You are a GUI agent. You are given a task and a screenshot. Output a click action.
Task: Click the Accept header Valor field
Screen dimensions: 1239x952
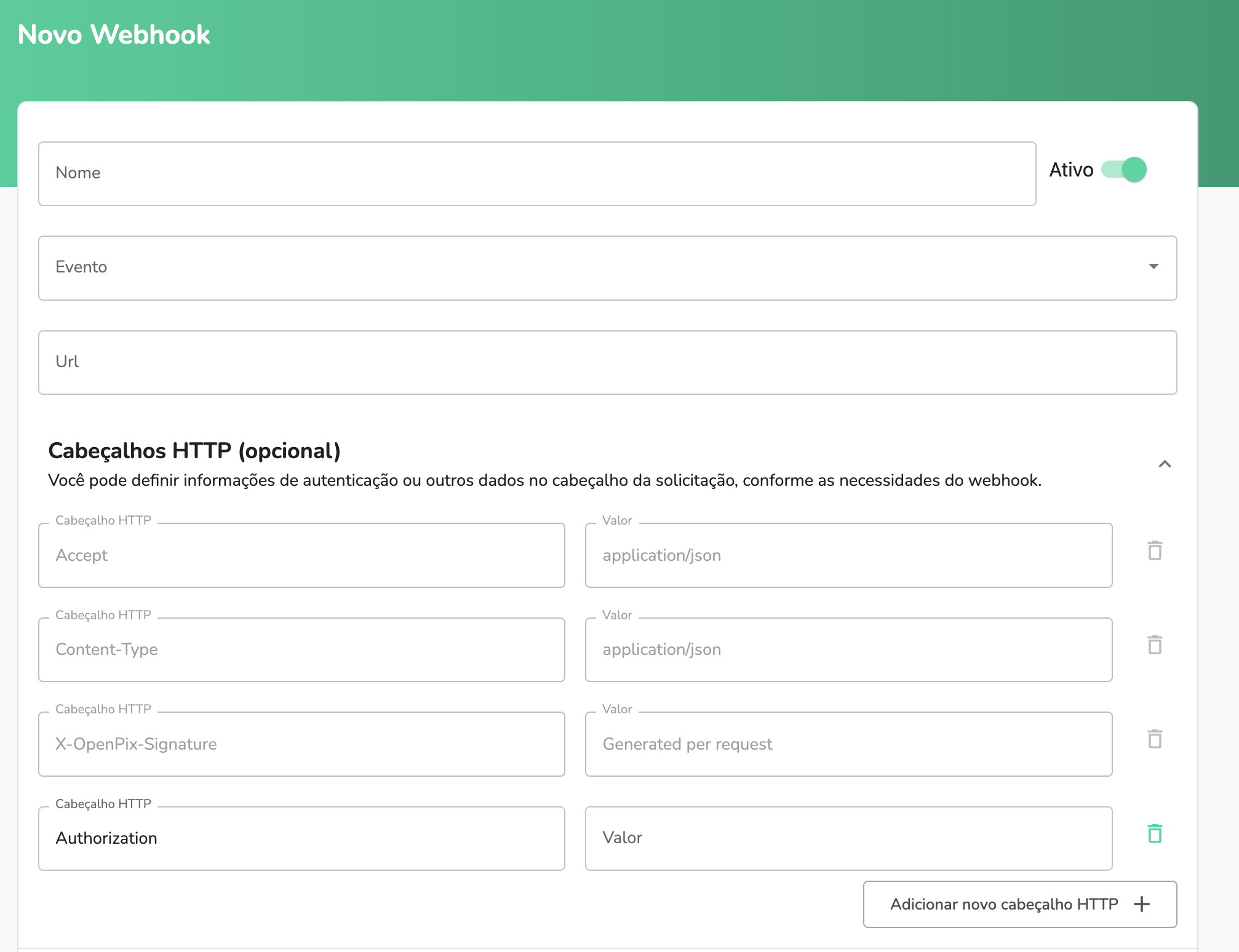click(850, 555)
